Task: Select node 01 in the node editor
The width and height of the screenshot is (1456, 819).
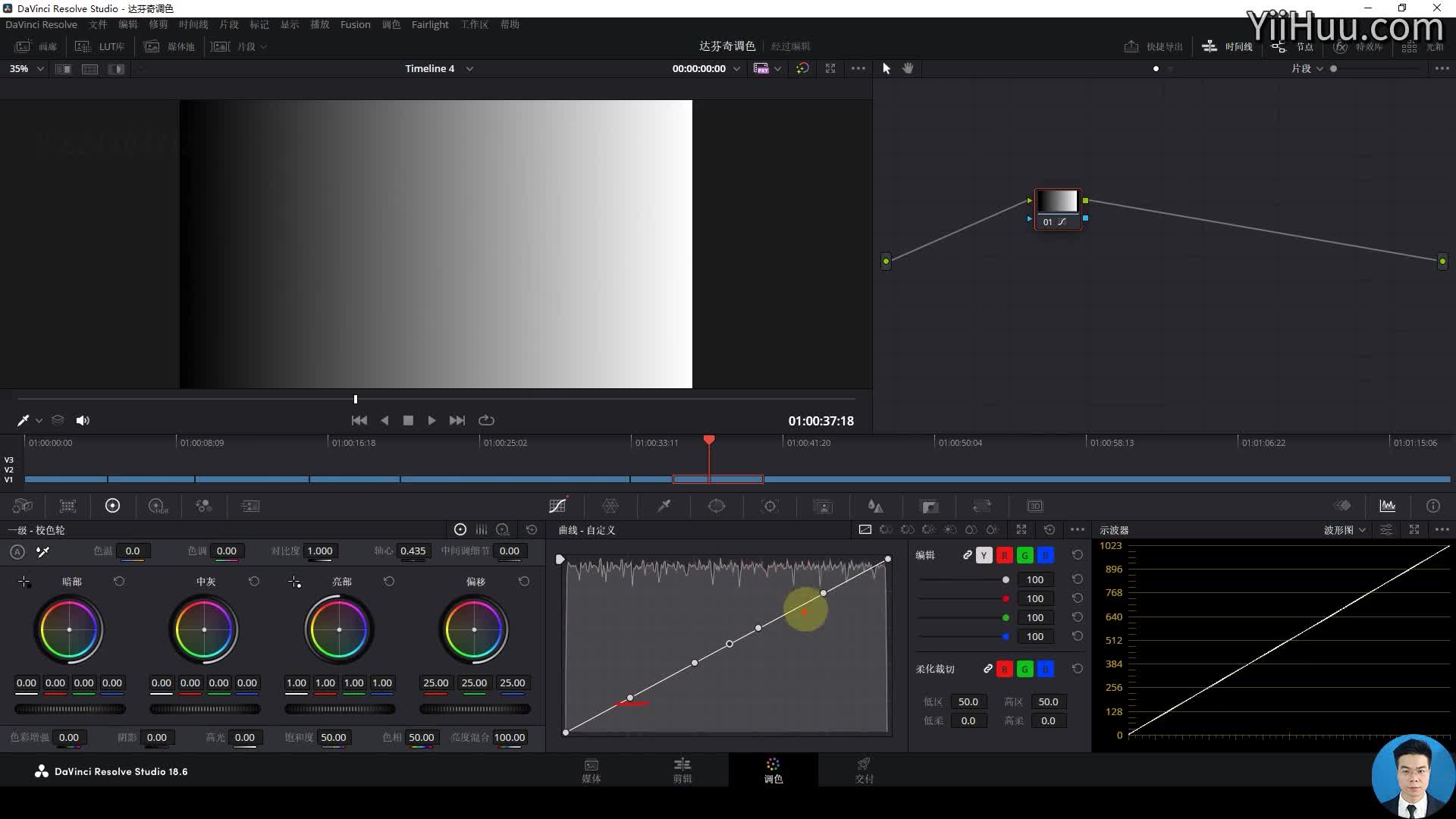Action: pos(1057,209)
